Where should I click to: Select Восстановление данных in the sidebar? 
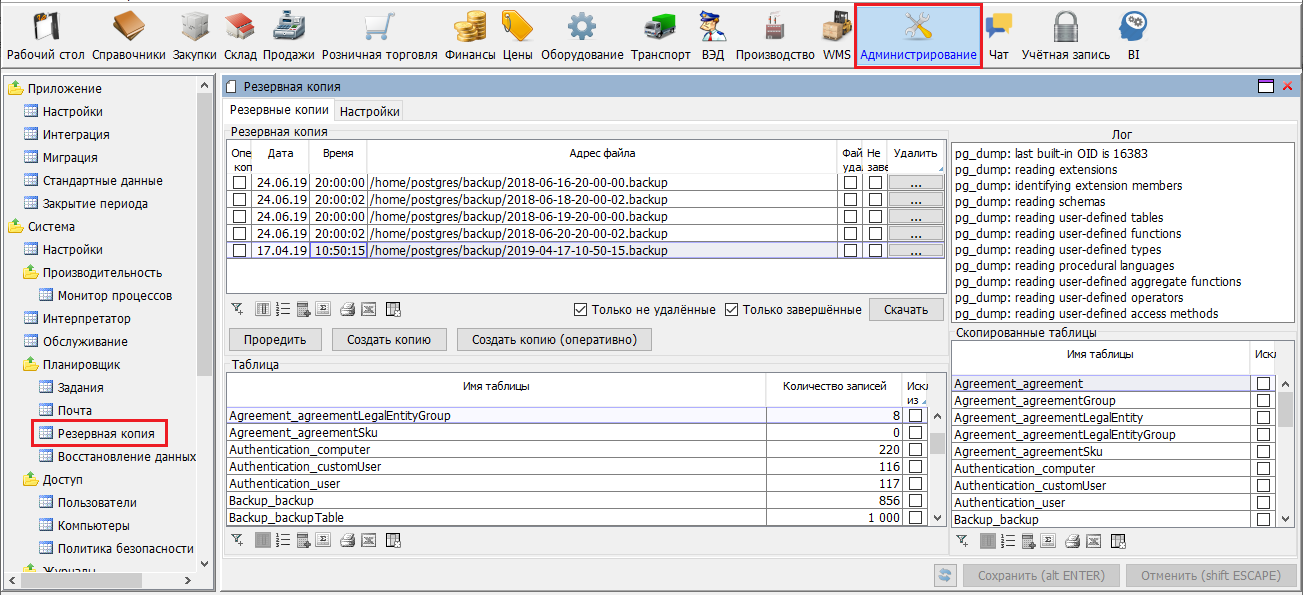tap(126, 457)
